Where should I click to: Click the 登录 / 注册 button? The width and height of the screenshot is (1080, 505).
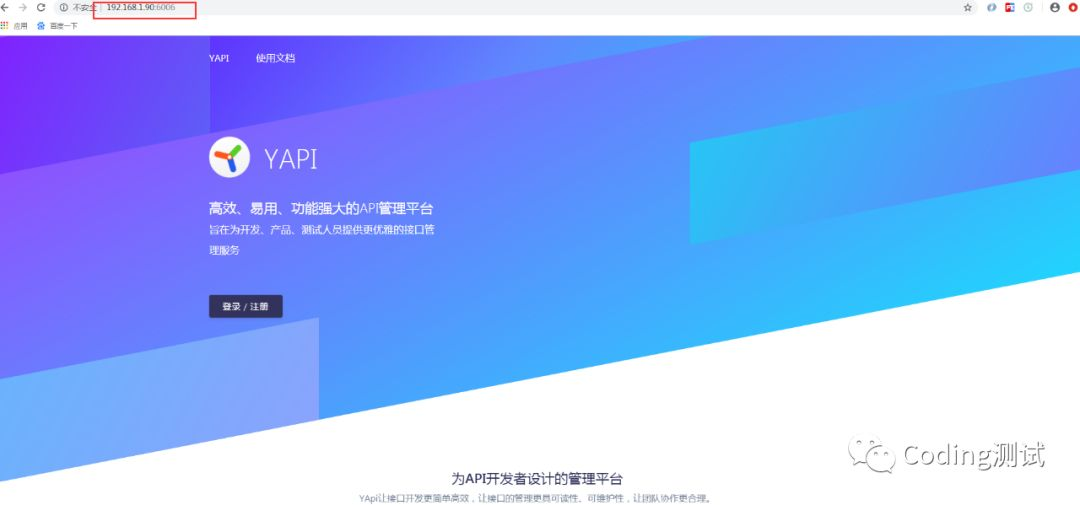246,307
